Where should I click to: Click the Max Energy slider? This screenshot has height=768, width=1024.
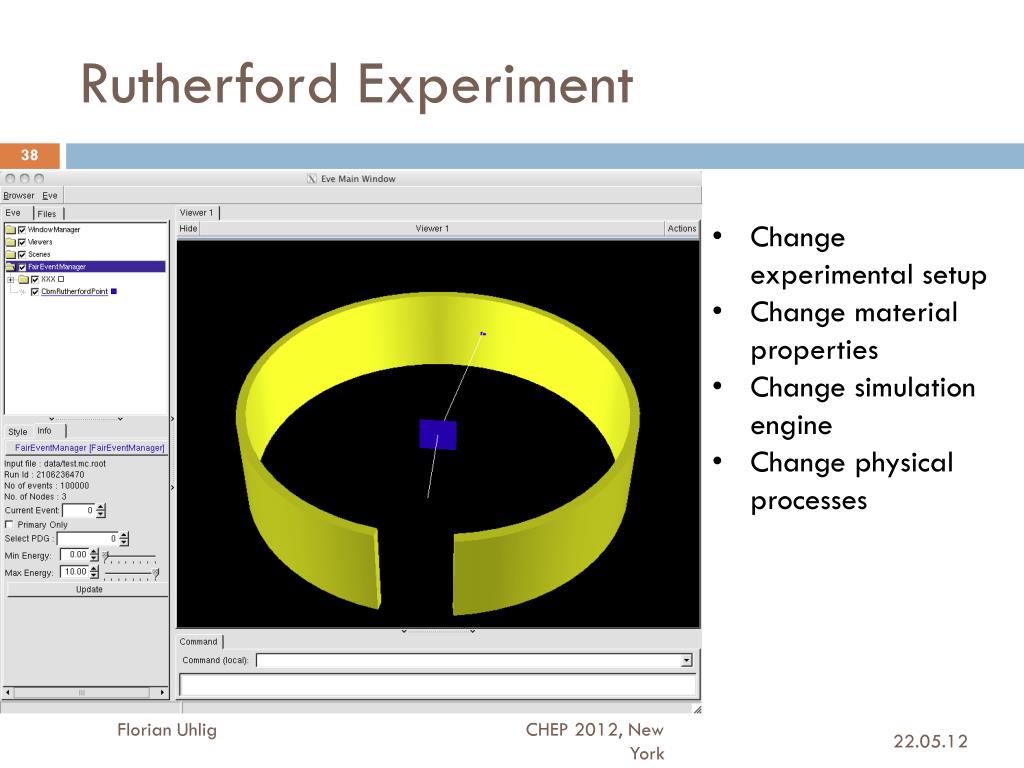point(130,573)
